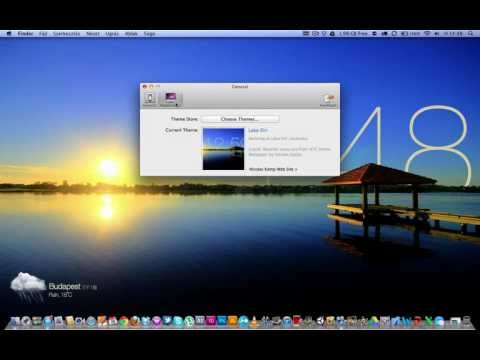The image size is (480, 360).
Task: Click the Choose Theme... button
Action: [x=240, y=119]
